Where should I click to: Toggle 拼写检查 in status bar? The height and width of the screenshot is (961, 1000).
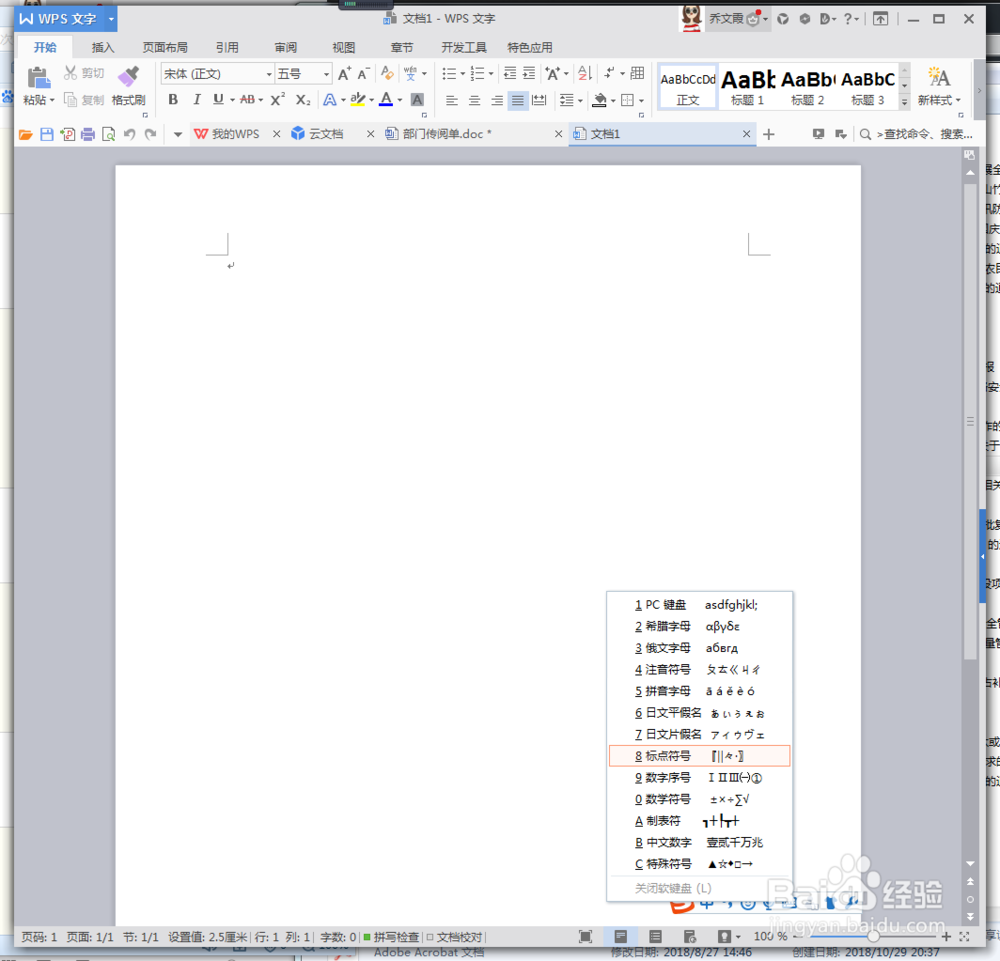coord(391,937)
